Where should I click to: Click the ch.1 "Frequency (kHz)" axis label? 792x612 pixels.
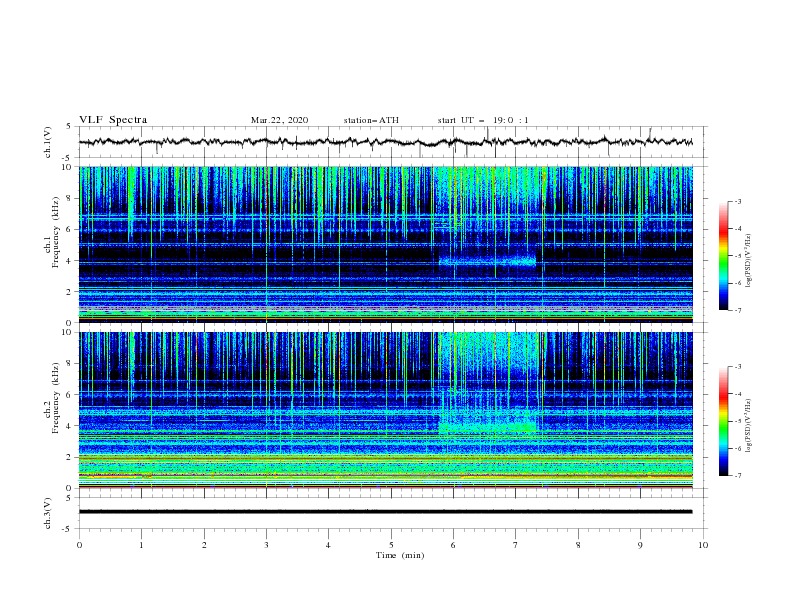click(x=56, y=230)
